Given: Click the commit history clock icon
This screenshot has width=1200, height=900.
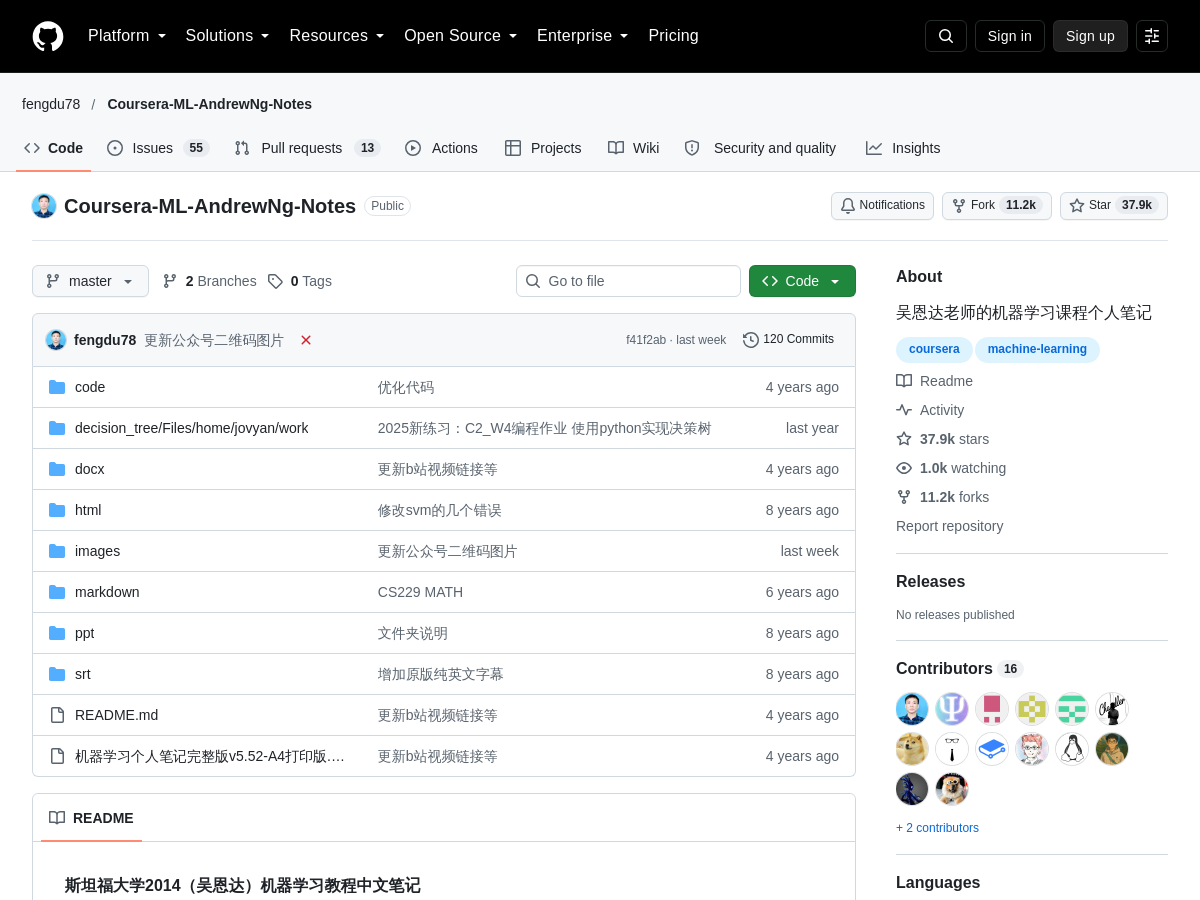Looking at the screenshot, I should (x=751, y=340).
